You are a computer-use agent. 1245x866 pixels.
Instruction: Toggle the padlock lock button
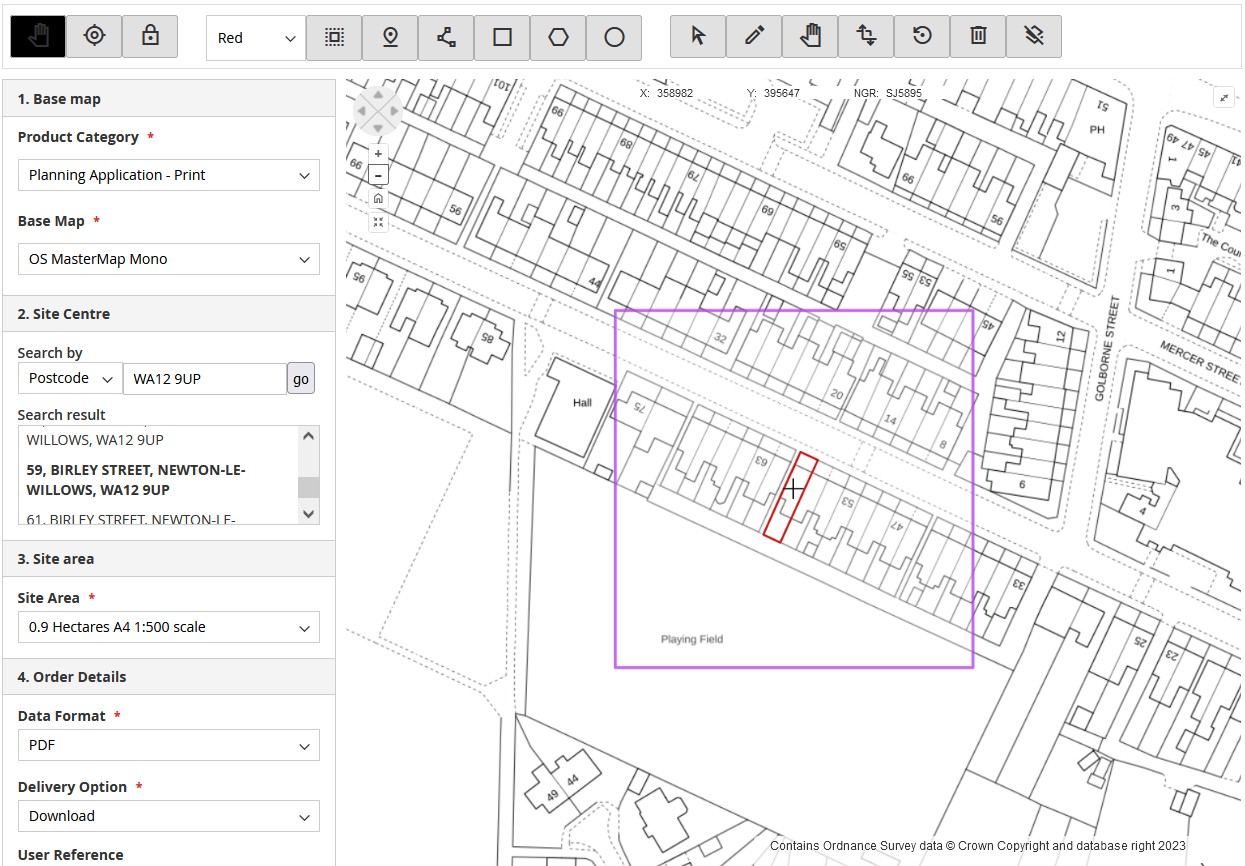tap(150, 37)
